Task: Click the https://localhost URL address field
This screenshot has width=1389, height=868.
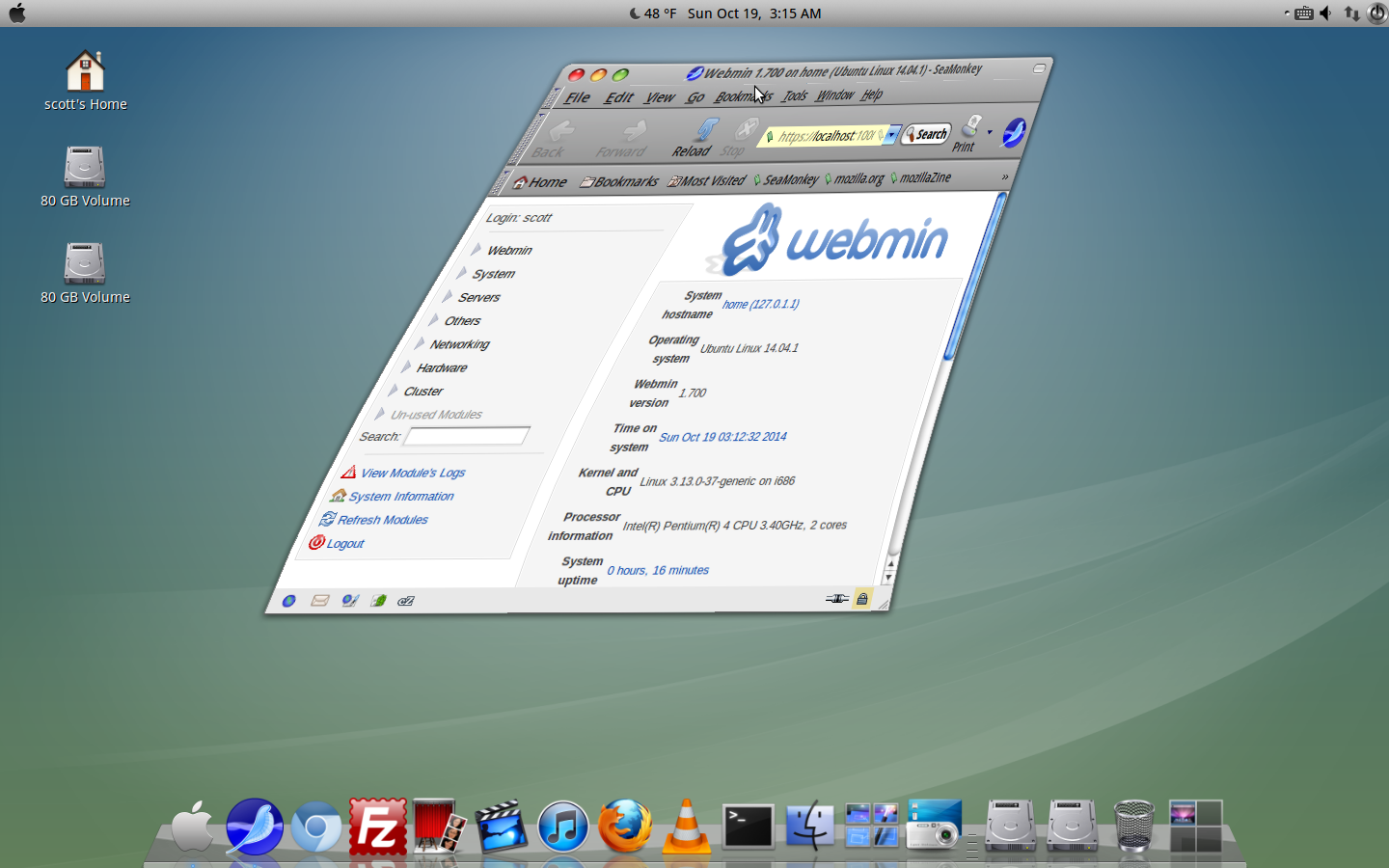Action: pos(823,136)
